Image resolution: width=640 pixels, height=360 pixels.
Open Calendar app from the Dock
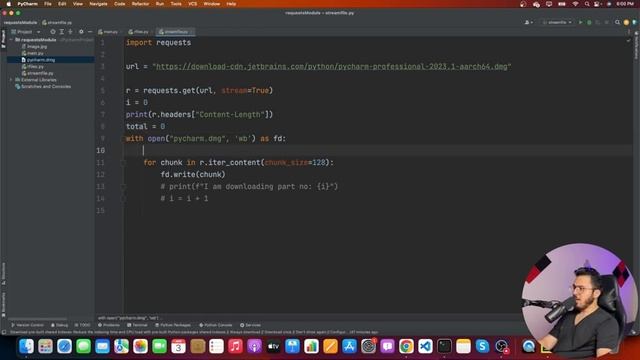pos(178,347)
